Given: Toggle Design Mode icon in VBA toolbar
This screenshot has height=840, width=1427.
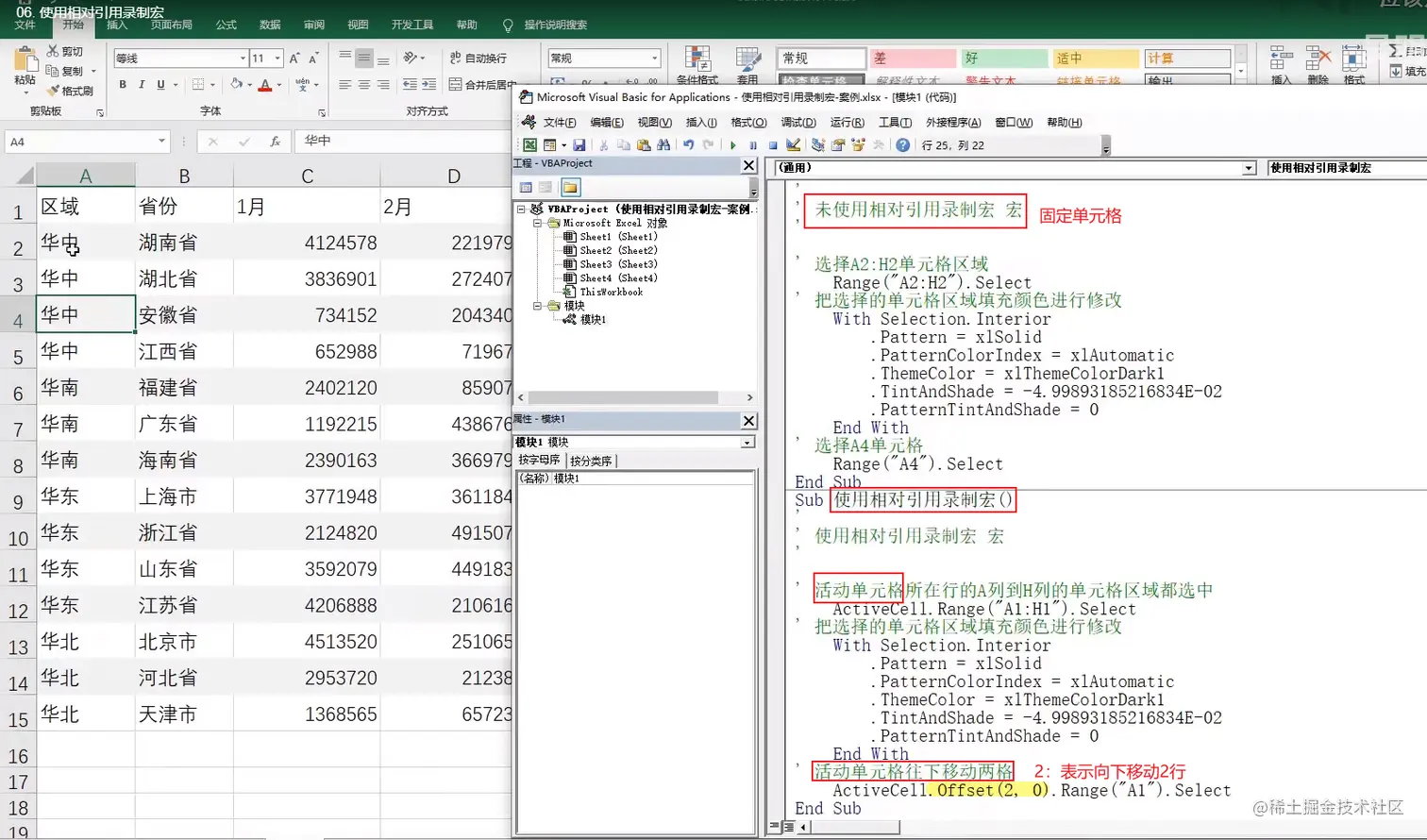Looking at the screenshot, I should coord(793,145).
